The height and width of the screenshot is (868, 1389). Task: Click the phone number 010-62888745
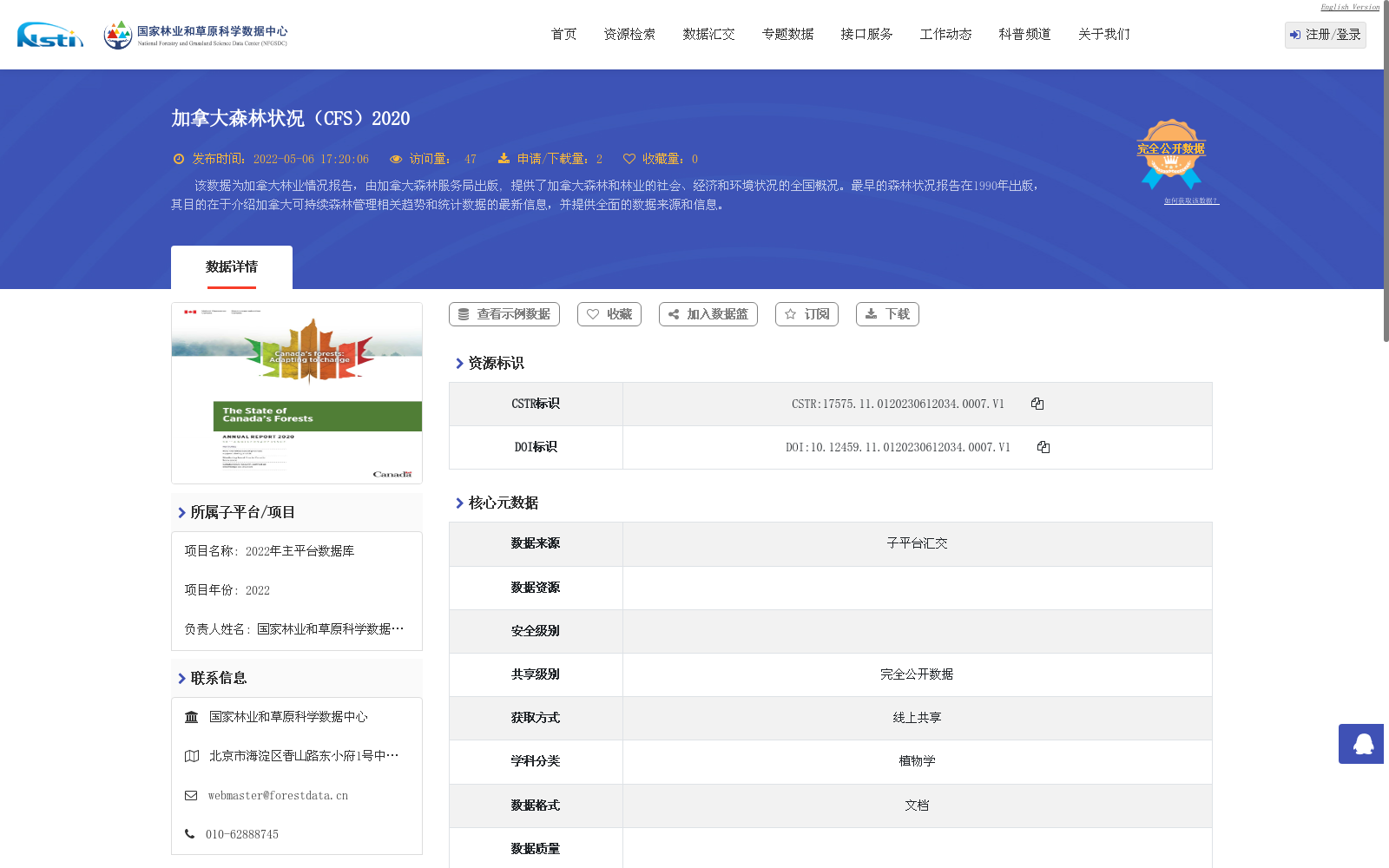tap(242, 834)
